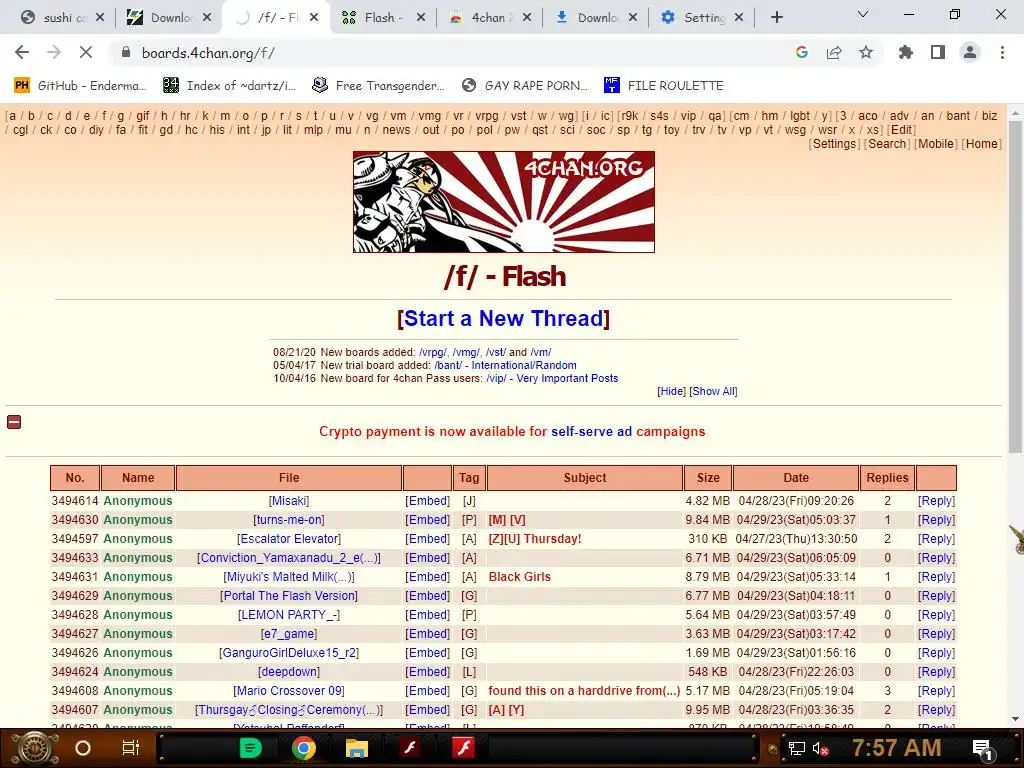Open File Explorer from taskbar
Image resolution: width=1024 pixels, height=768 pixels.
[357, 748]
